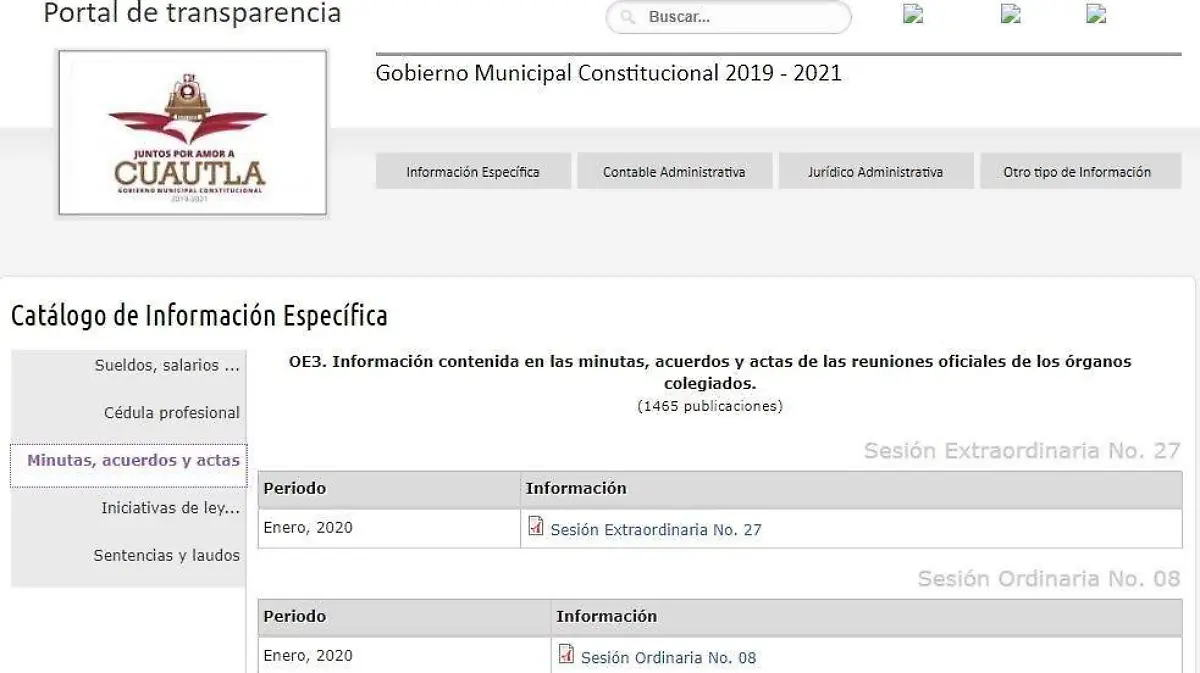The image size is (1200, 673).
Task: Select the Jurídico Administrativa tab
Action: 875,172
